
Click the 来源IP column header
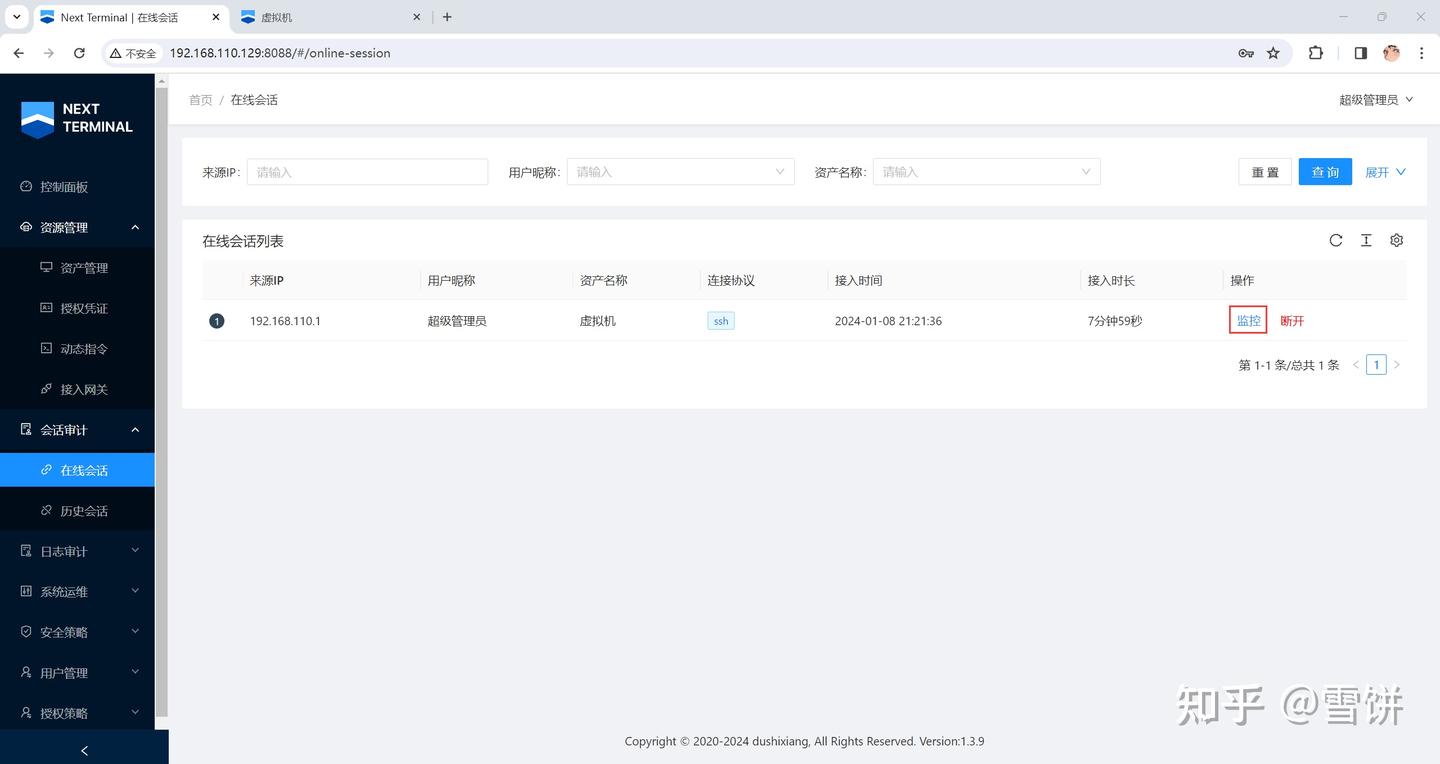[267, 281]
